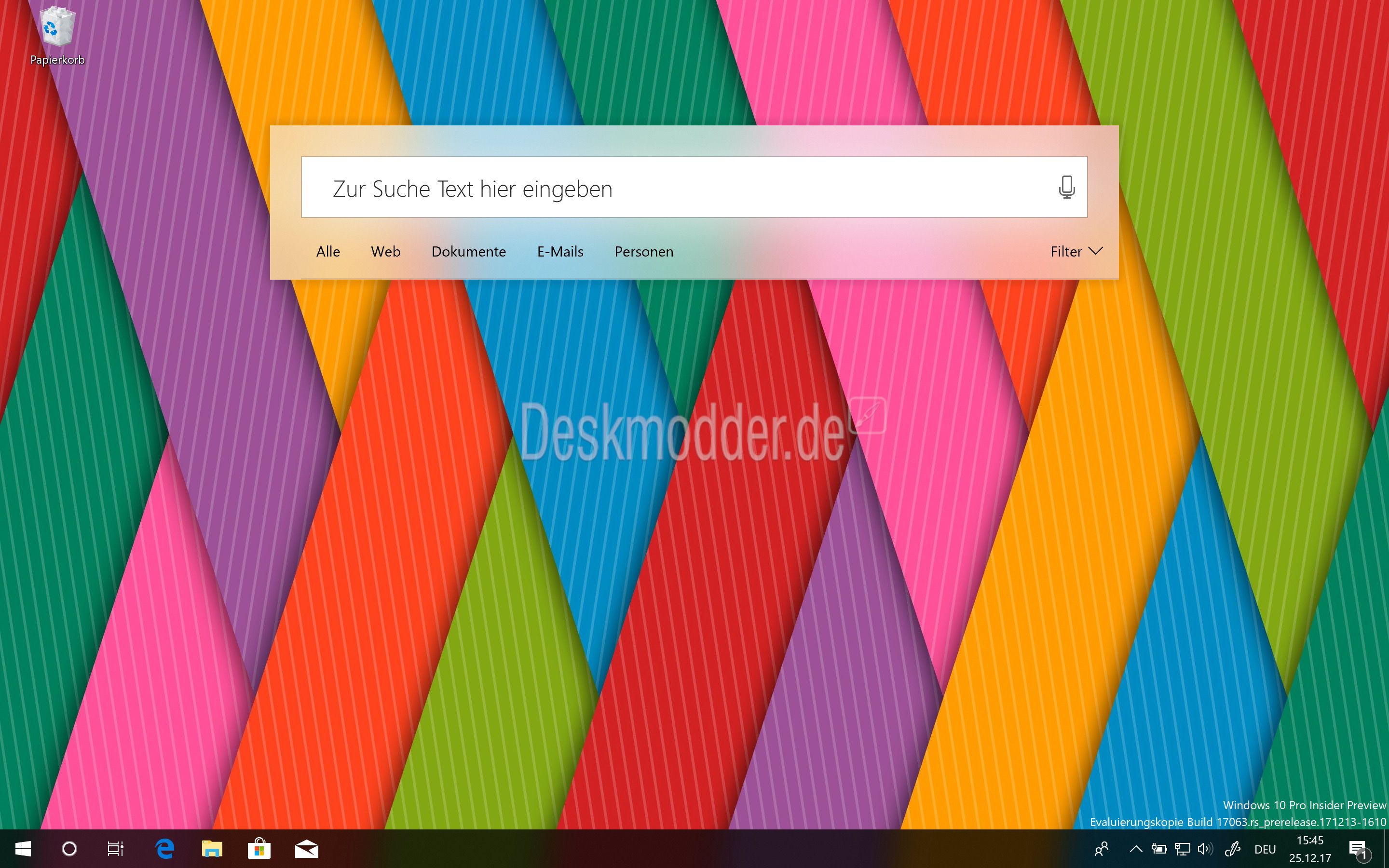This screenshot has width=1389, height=868.
Task: Launch Microsoft Edge from taskbar
Action: click(x=165, y=849)
